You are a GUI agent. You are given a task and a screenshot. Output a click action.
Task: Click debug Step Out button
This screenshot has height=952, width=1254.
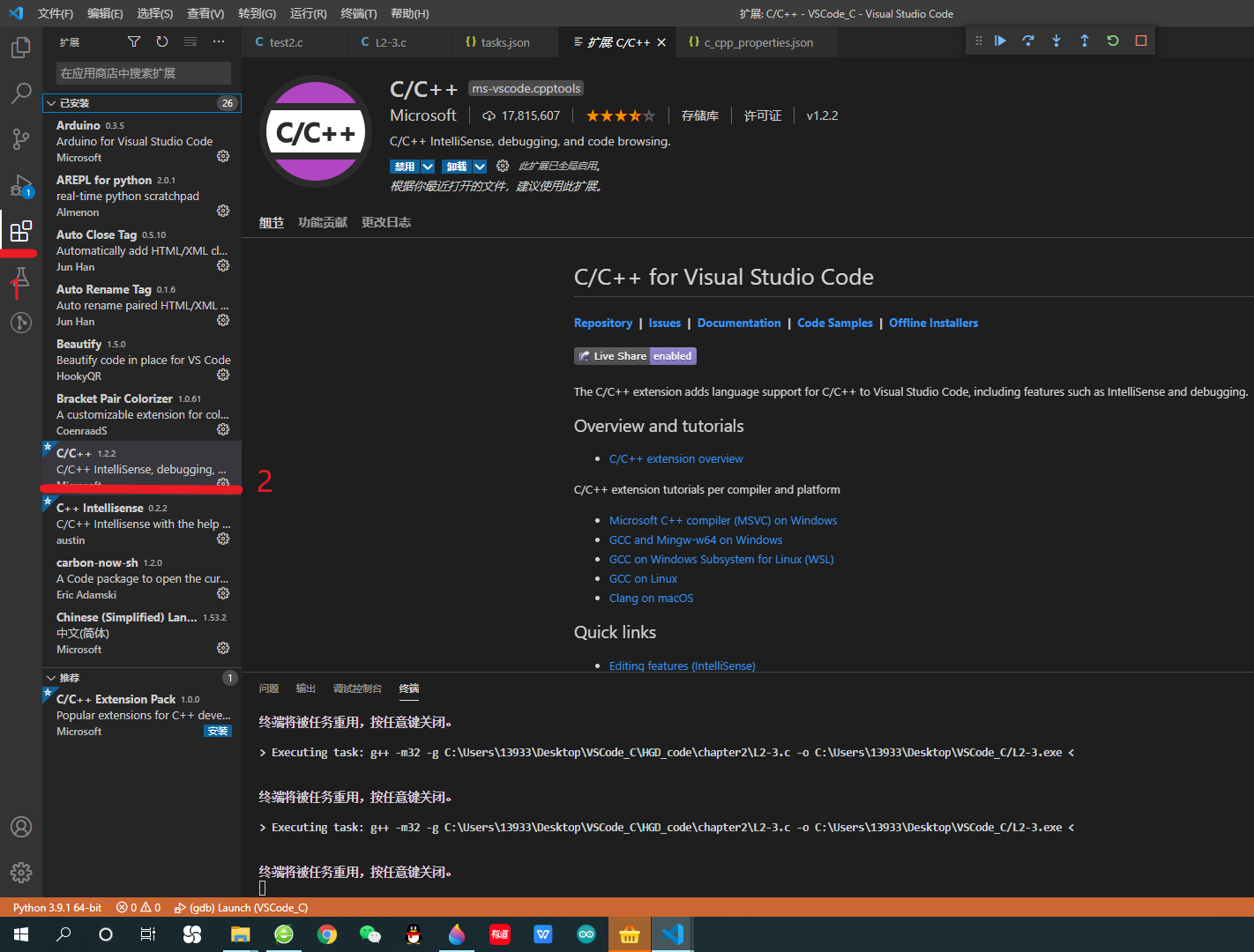tap(1085, 41)
